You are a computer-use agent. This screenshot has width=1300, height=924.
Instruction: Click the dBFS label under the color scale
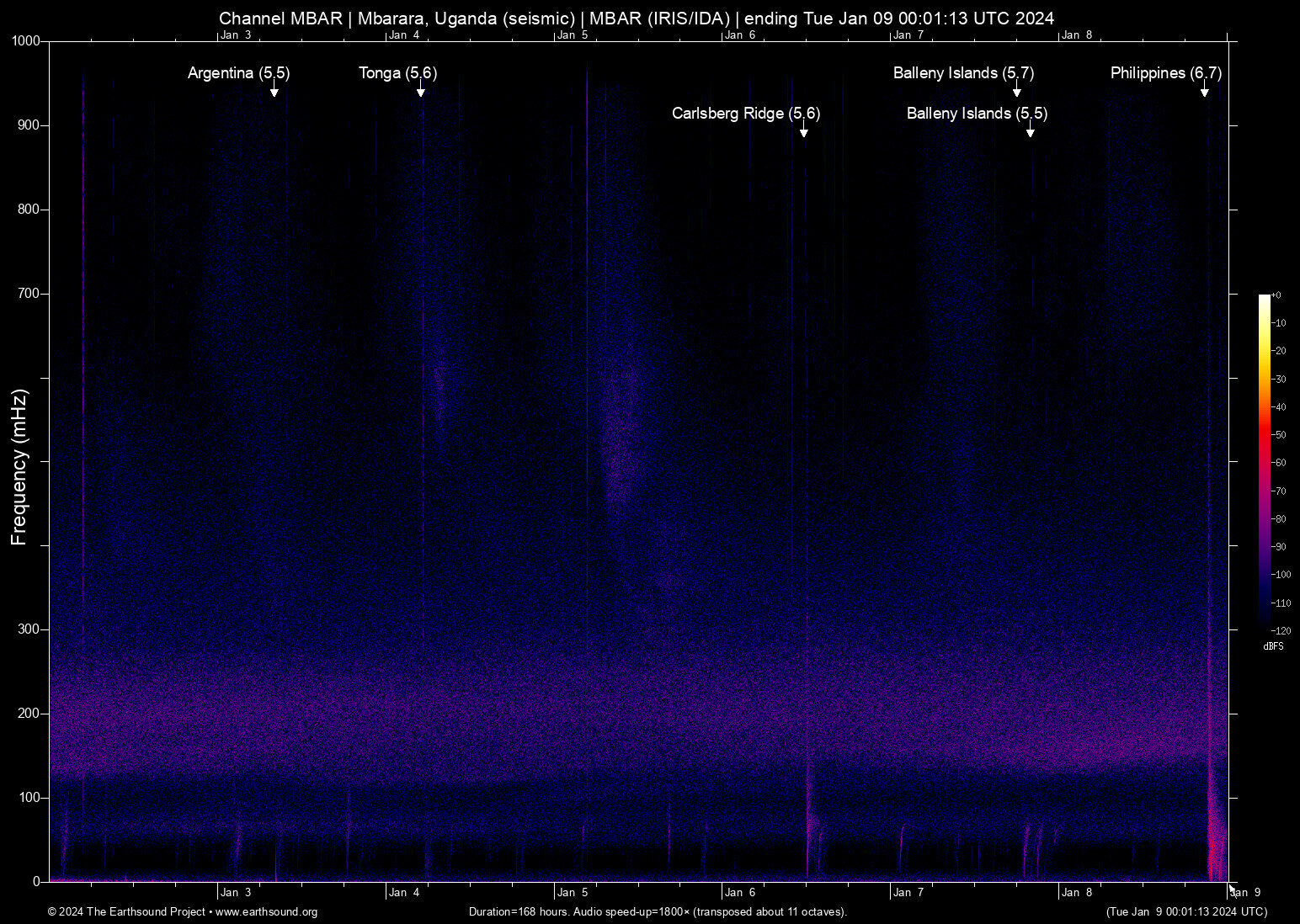[1273, 646]
